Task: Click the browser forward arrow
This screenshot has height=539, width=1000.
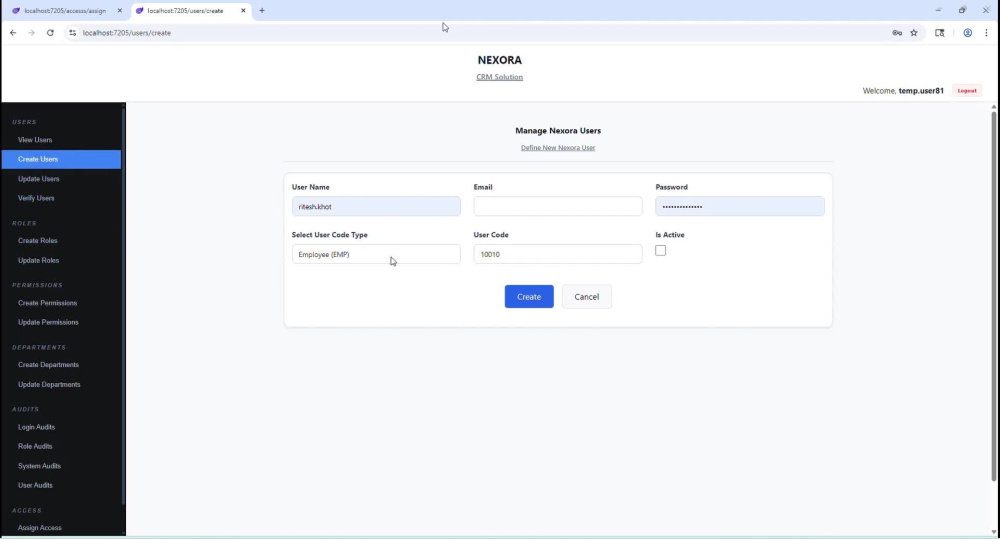Action: pyautogui.click(x=31, y=33)
